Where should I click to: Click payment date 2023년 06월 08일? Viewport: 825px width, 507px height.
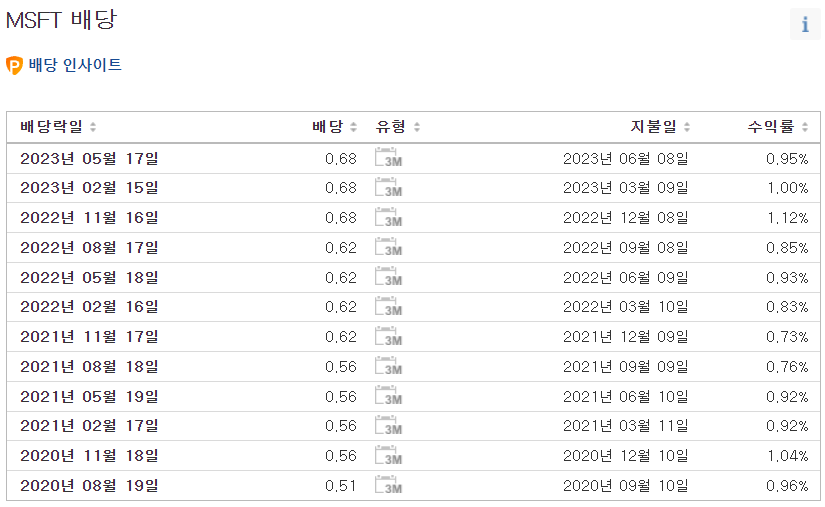626,158
